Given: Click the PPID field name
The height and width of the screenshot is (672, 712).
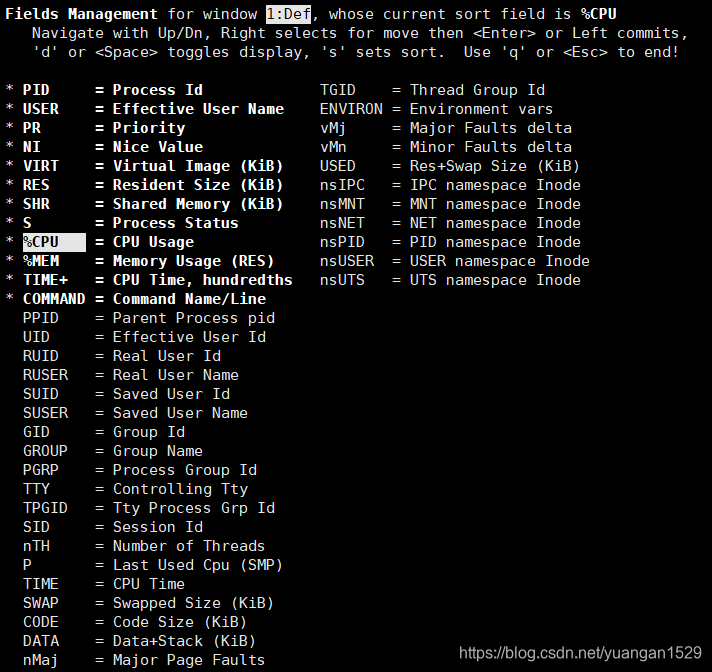Looking at the screenshot, I should tap(41, 318).
